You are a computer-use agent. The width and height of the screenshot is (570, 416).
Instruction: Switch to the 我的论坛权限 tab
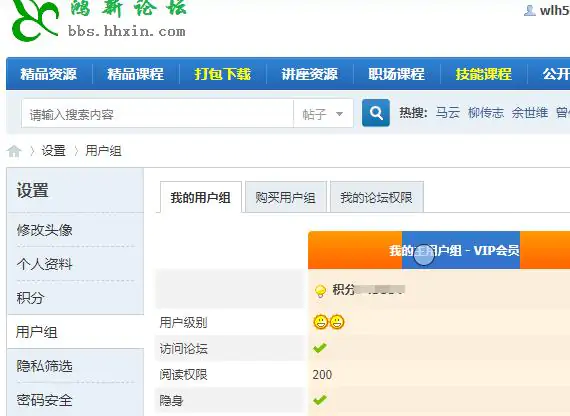[x=377, y=197]
